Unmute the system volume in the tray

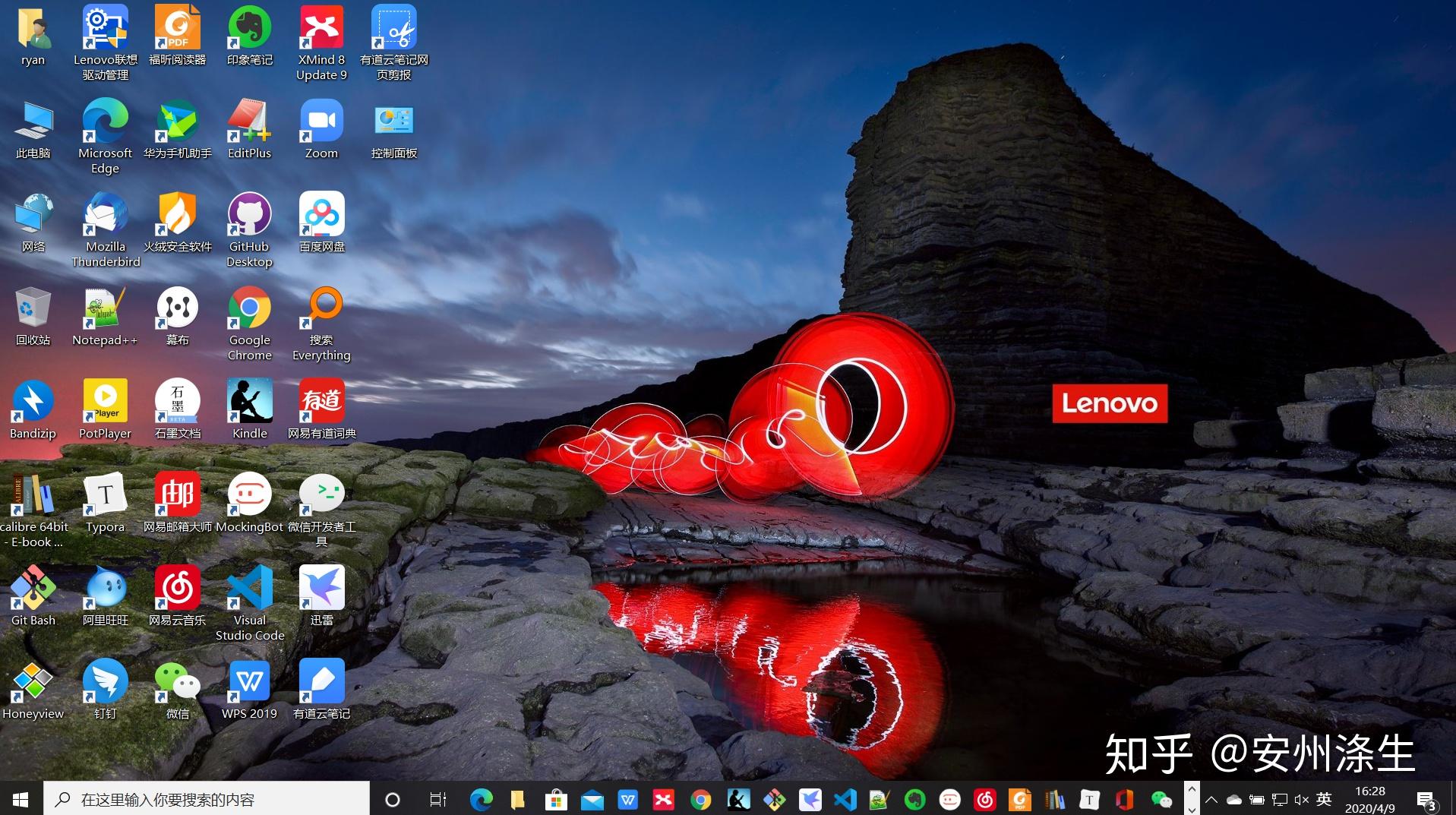click(1302, 799)
